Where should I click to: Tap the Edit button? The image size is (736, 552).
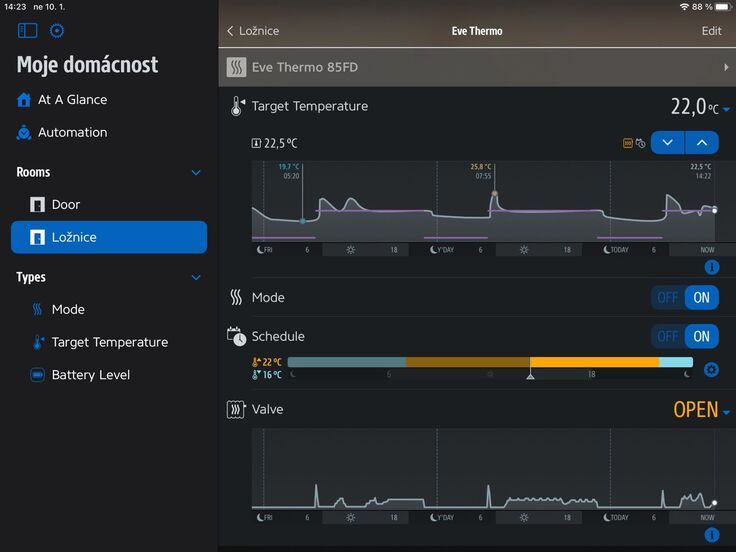[x=711, y=31]
